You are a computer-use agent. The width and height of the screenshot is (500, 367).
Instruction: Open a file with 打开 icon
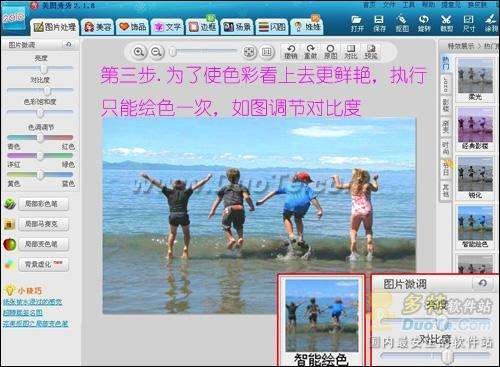357,23
